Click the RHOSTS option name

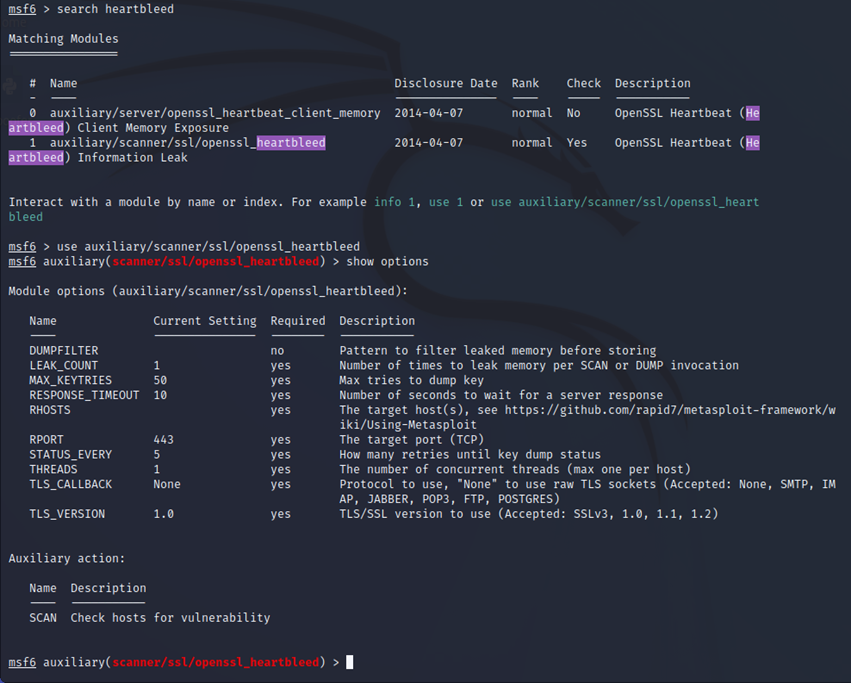(x=50, y=410)
